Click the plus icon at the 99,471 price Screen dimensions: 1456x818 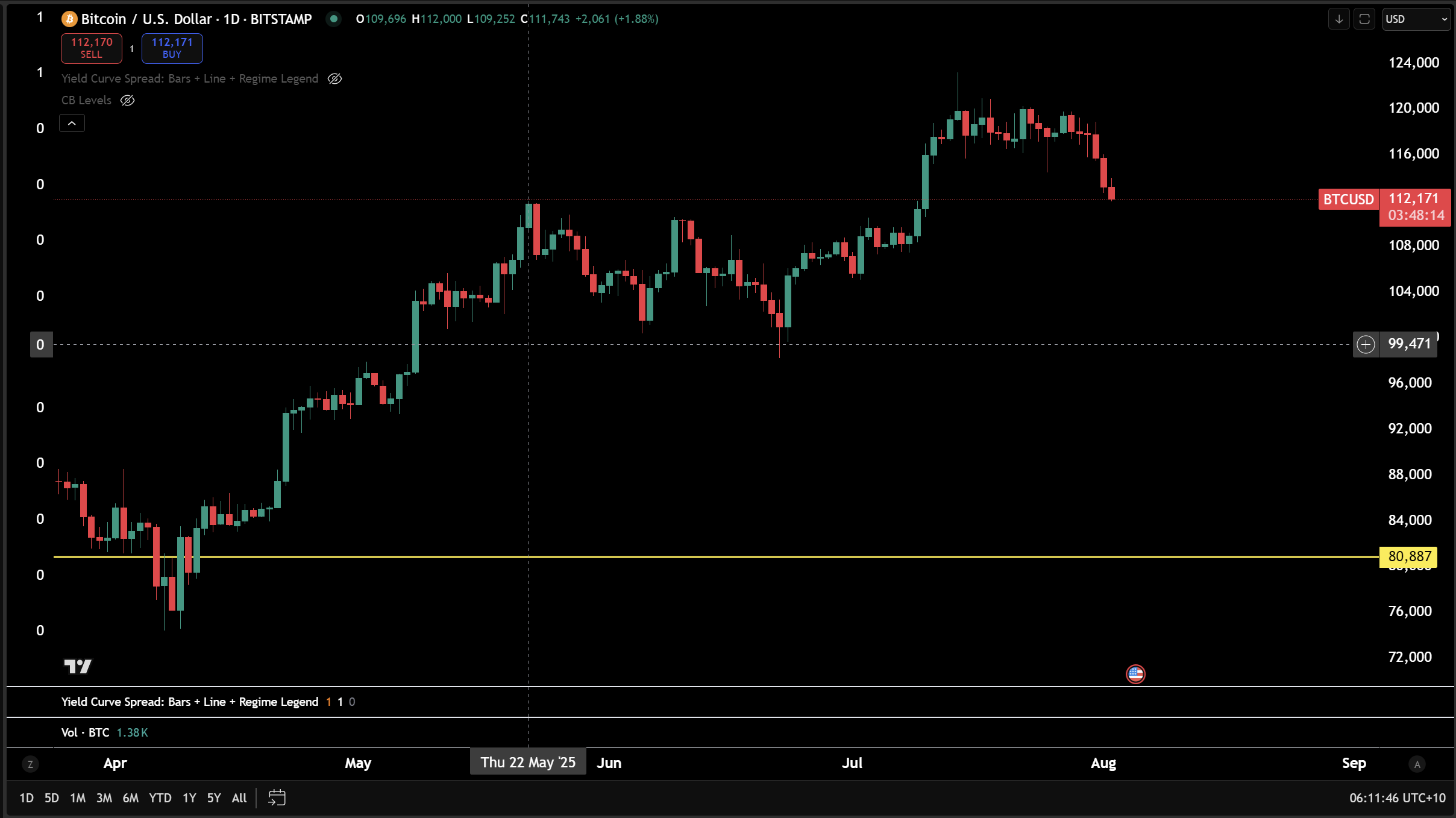pos(1366,344)
